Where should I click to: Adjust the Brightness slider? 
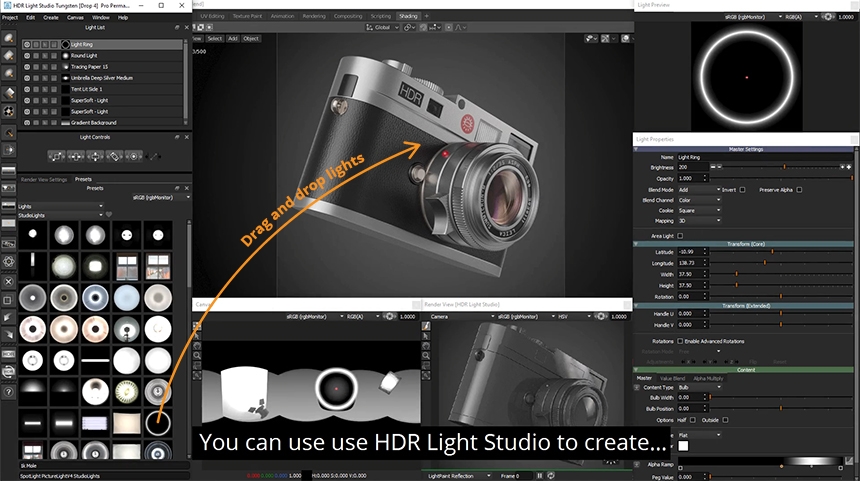point(781,167)
